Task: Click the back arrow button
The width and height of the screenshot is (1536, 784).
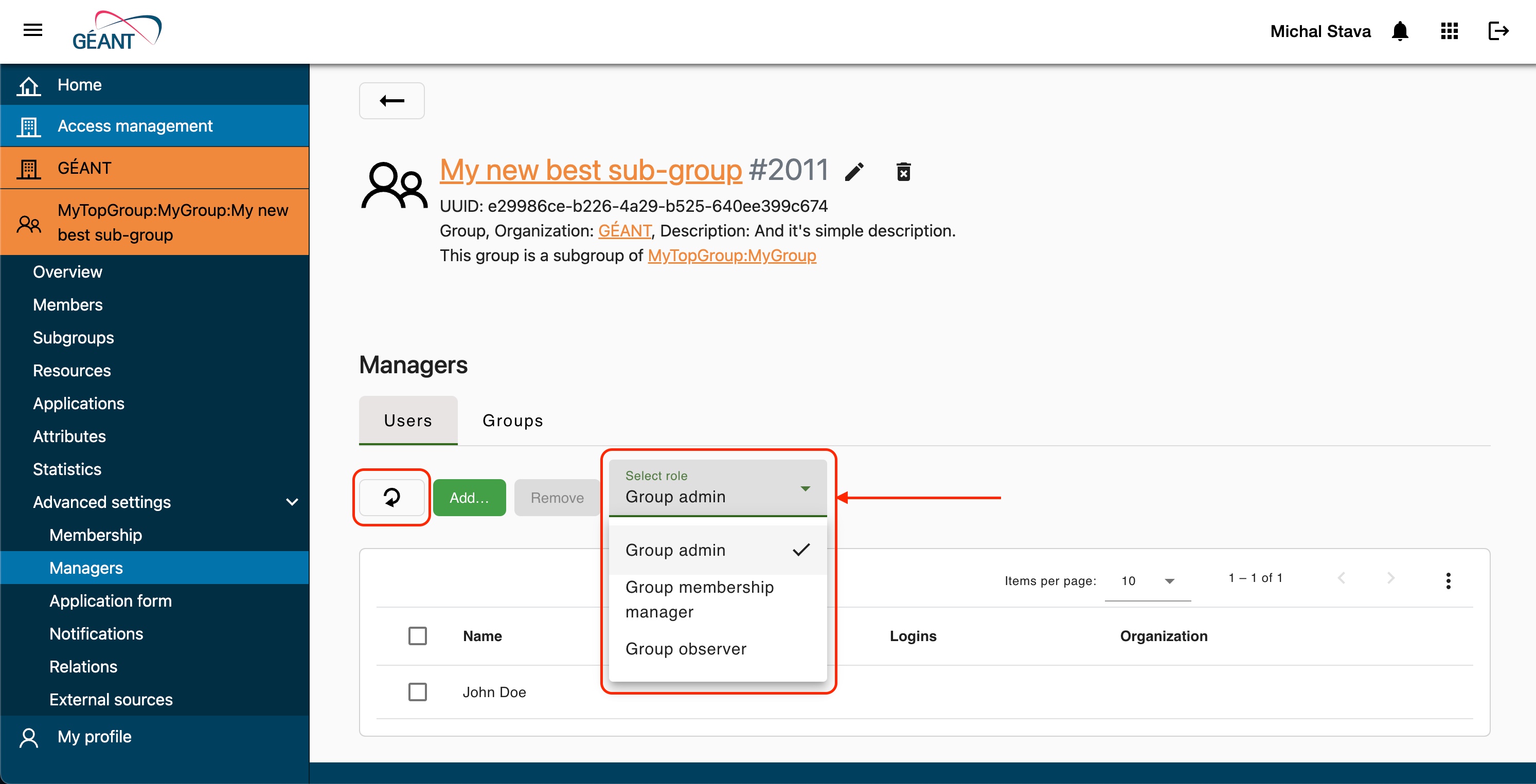Action: (392, 101)
